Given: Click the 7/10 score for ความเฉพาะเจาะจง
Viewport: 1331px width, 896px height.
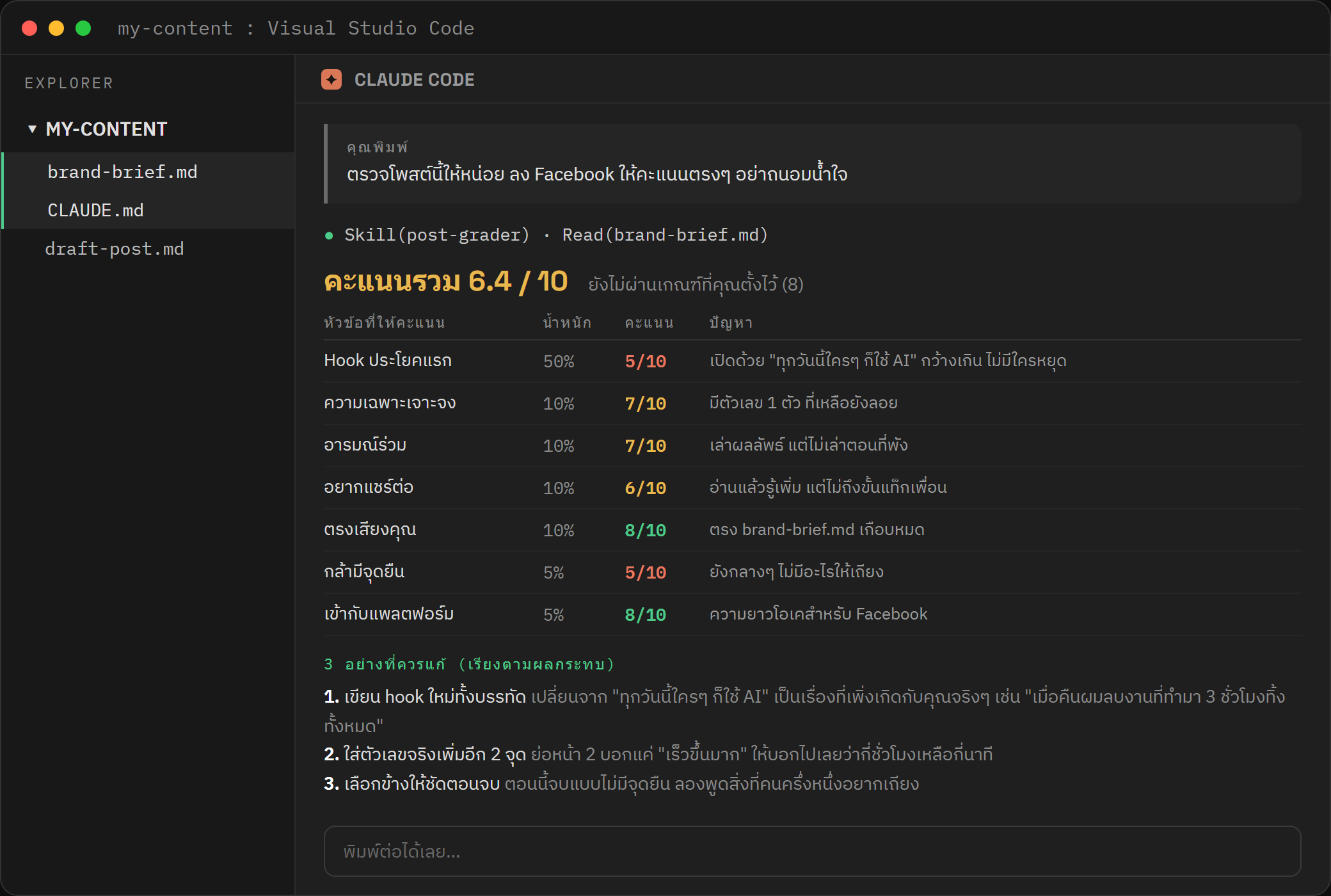Looking at the screenshot, I should 646,404.
